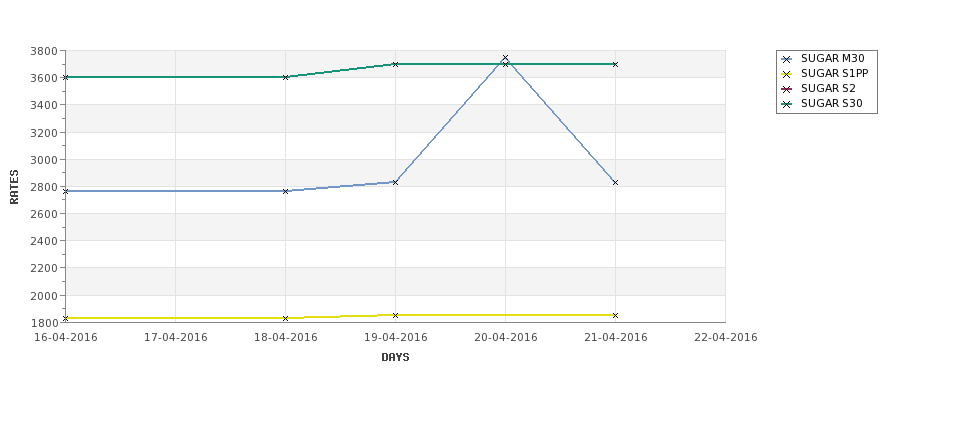Click the SUGAR S2 legend marker icon
975x429 pixels.
coord(787,89)
